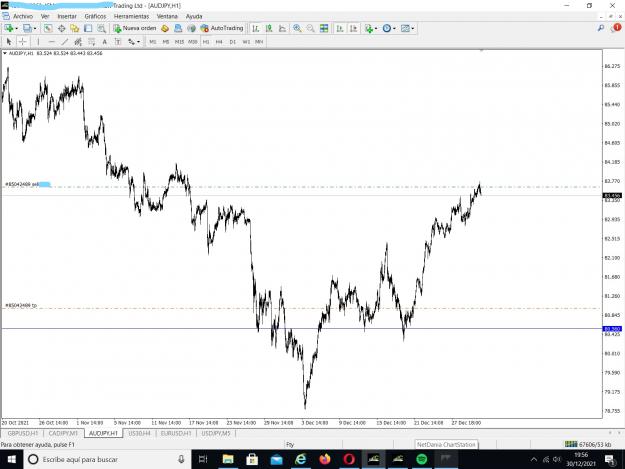Open the New Chart toolbar icon

click(9, 28)
